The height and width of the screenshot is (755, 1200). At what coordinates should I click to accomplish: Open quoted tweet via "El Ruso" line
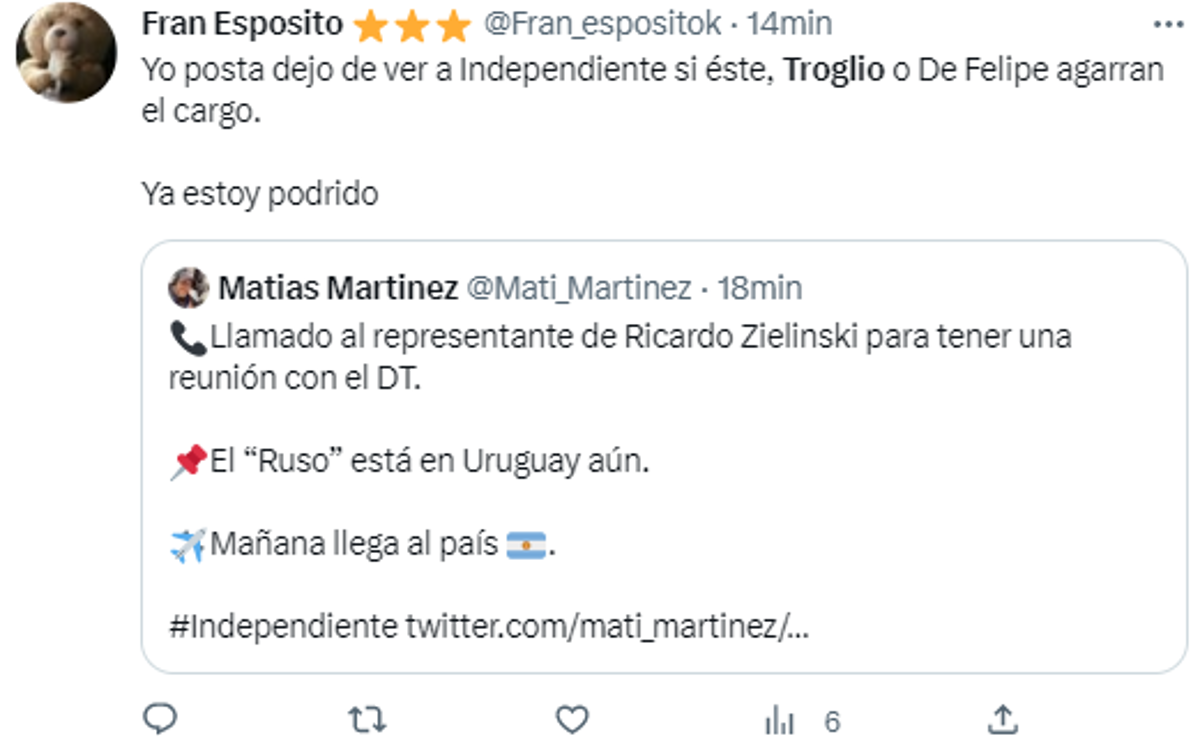430,464
